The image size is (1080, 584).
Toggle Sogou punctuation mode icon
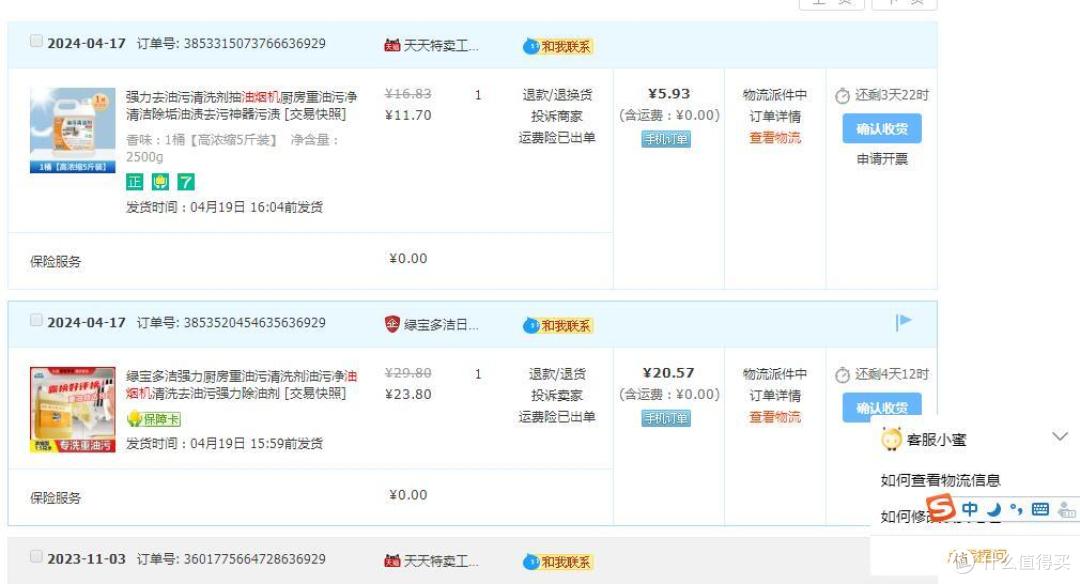pos(1016,510)
